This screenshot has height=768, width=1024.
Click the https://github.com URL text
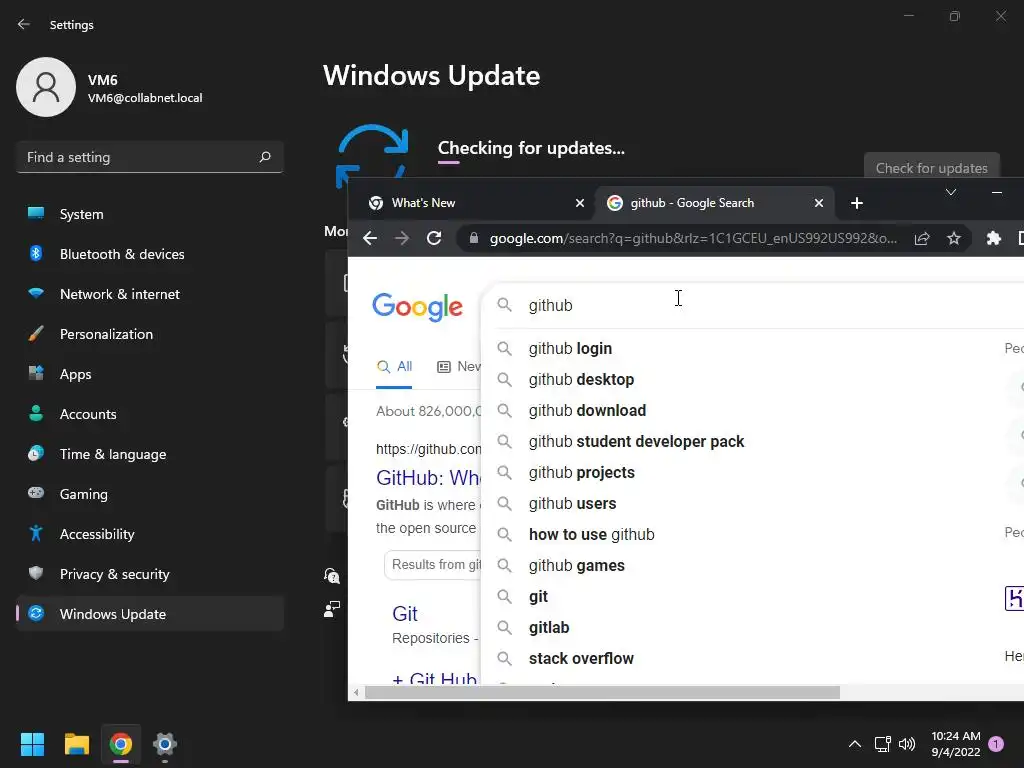click(428, 449)
